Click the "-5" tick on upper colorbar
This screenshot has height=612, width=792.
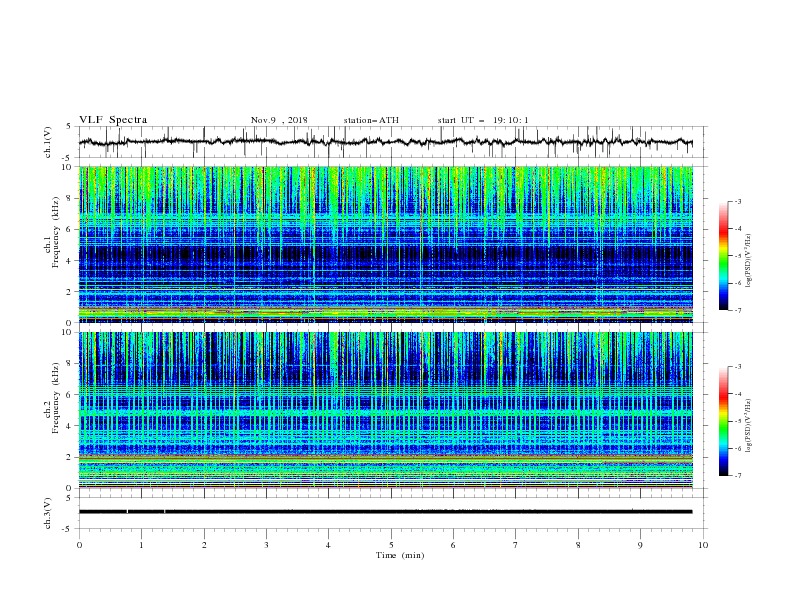pyautogui.click(x=737, y=256)
